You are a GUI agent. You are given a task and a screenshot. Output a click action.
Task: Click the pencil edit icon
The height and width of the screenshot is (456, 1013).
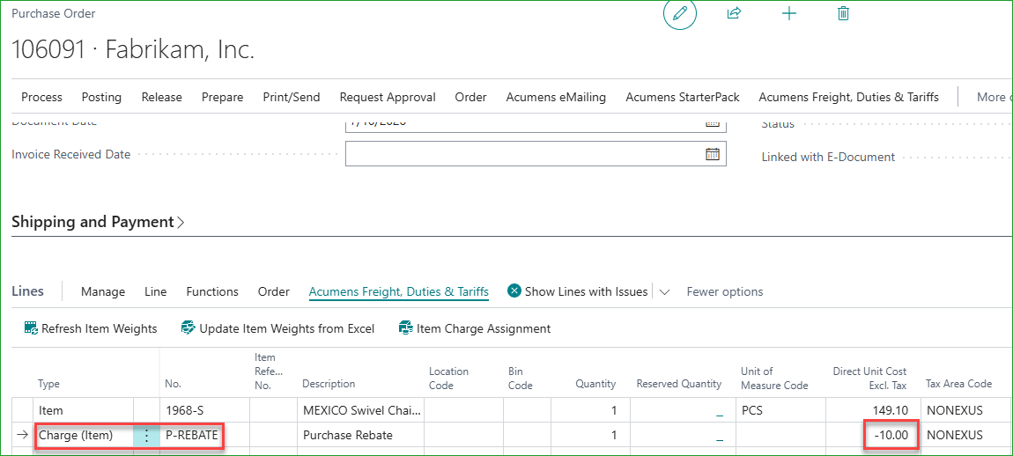tap(680, 14)
